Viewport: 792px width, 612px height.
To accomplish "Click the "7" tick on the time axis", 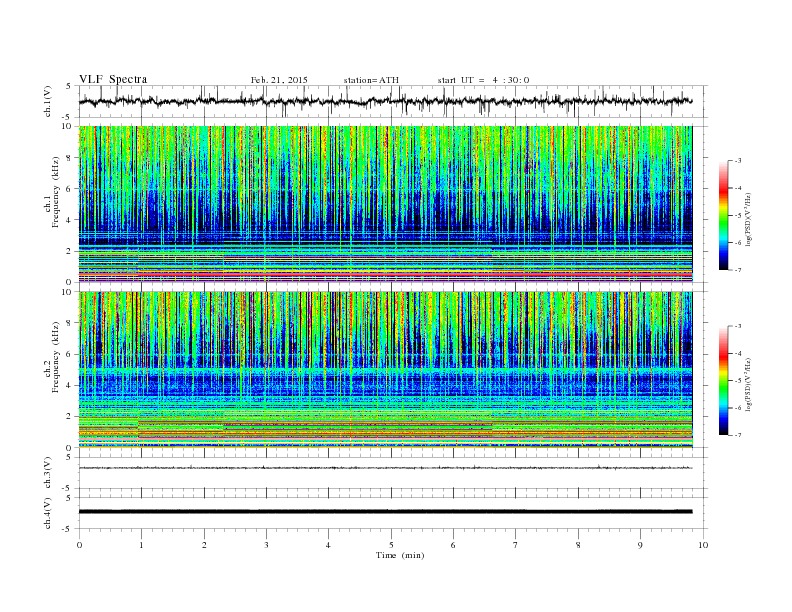I will pyautogui.click(x=515, y=545).
